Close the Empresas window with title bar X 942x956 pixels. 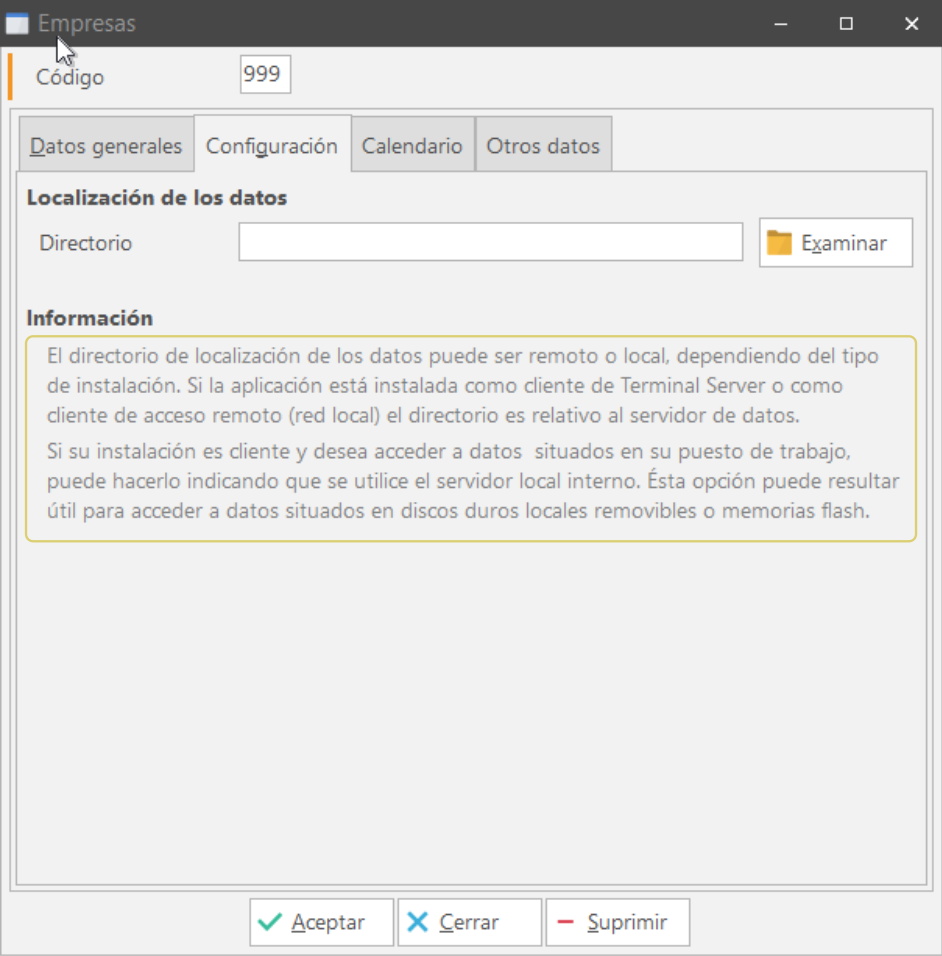click(x=911, y=24)
